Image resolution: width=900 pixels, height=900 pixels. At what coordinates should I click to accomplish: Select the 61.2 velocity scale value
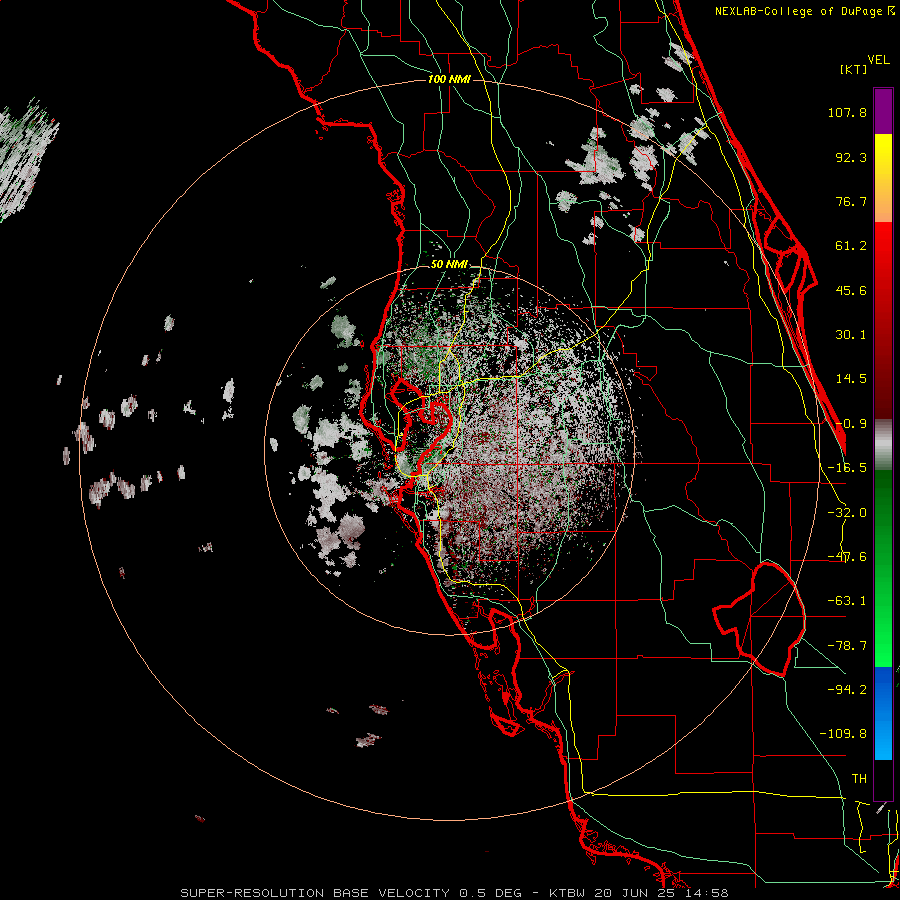851,246
